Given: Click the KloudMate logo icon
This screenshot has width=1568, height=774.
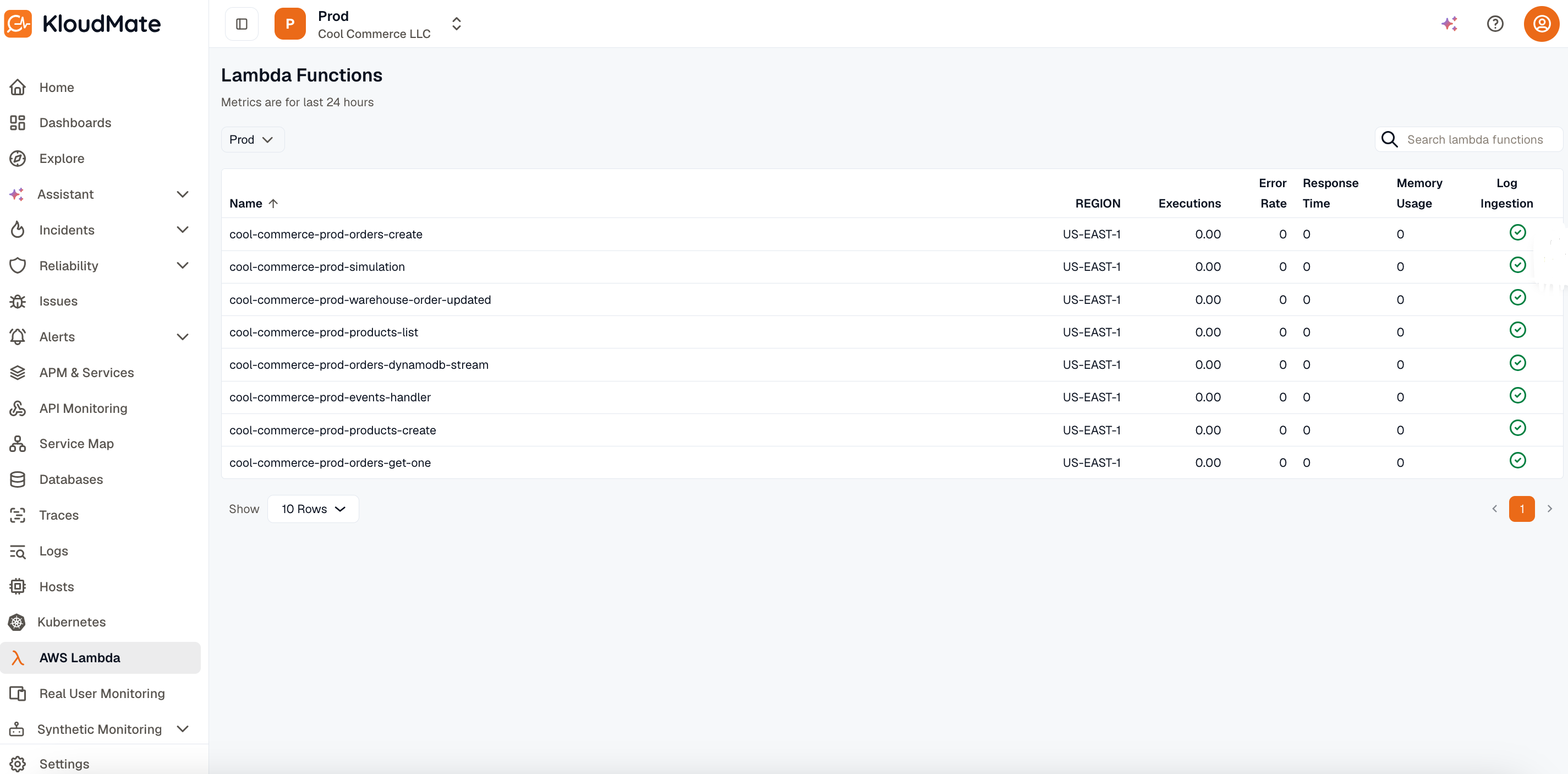Looking at the screenshot, I should [18, 24].
